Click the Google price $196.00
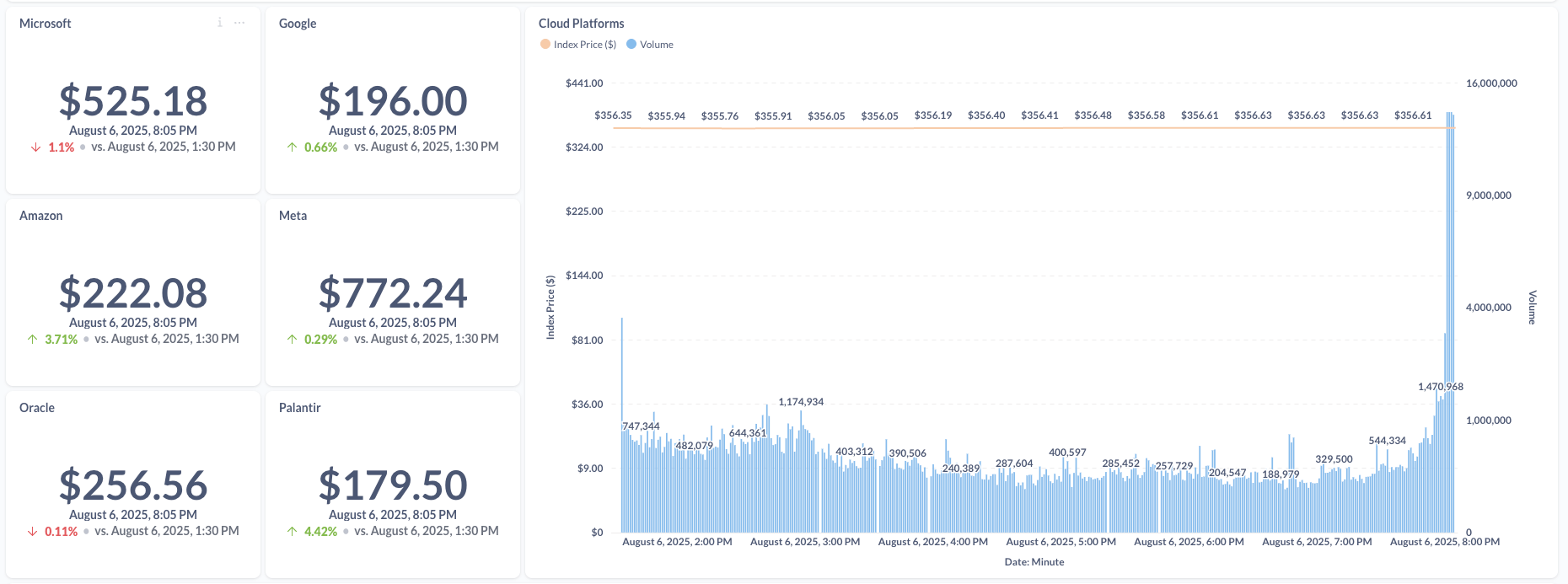Image resolution: width=1568 pixels, height=584 pixels. [393, 101]
